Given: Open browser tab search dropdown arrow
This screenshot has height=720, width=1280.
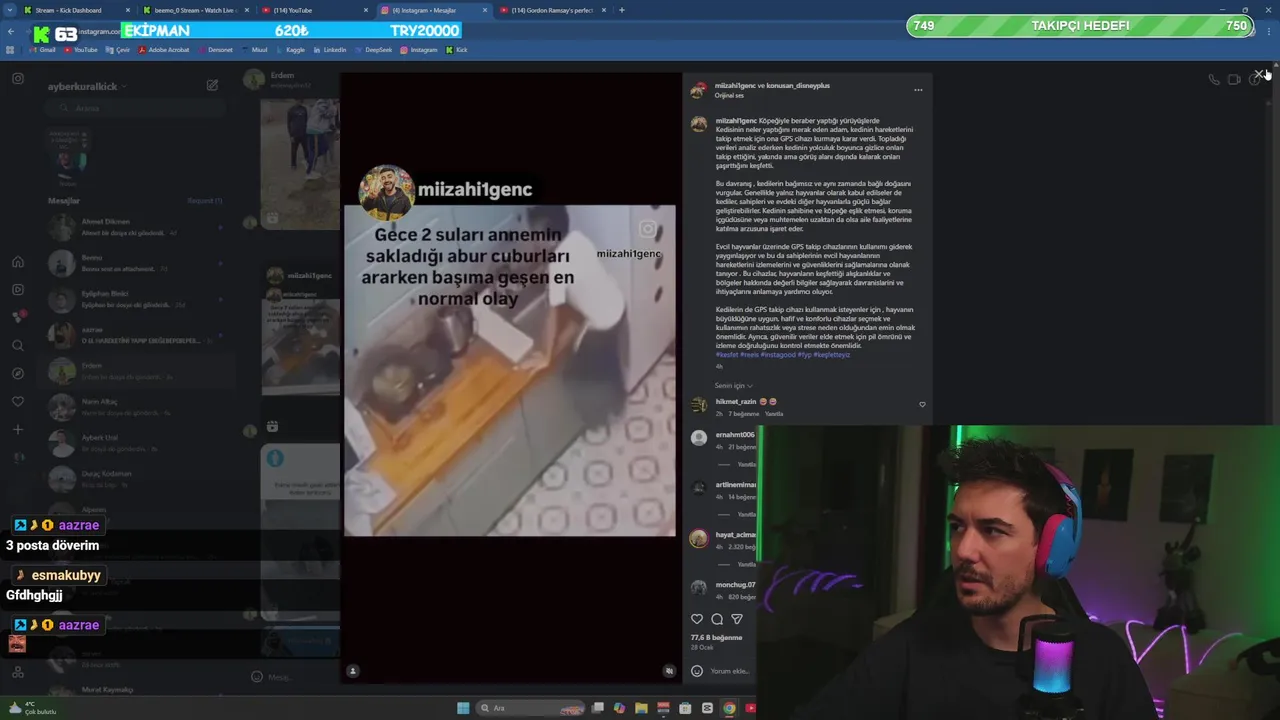Looking at the screenshot, I should 11,10.
